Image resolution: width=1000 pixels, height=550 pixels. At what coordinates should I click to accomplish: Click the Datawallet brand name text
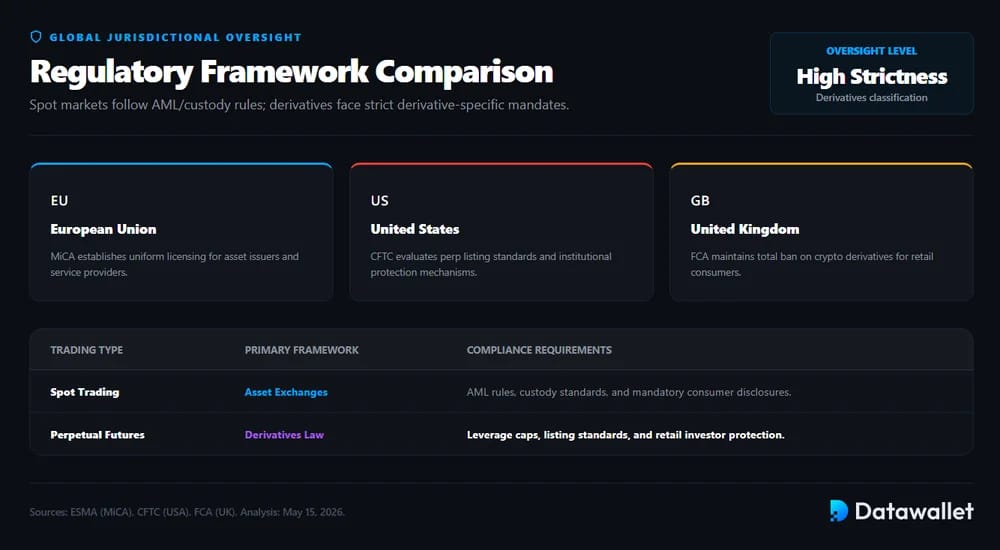914,511
